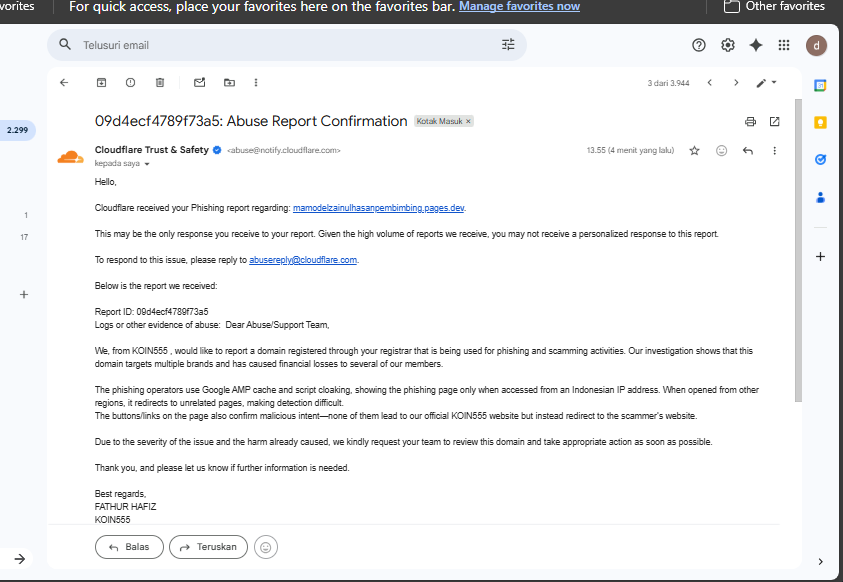
Task: Click the Telusuri email search field
Action: pyautogui.click(x=287, y=45)
